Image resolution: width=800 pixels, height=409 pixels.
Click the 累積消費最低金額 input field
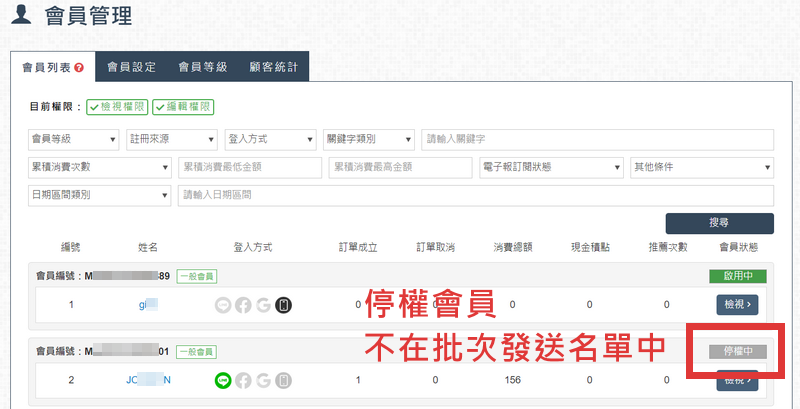point(250,167)
